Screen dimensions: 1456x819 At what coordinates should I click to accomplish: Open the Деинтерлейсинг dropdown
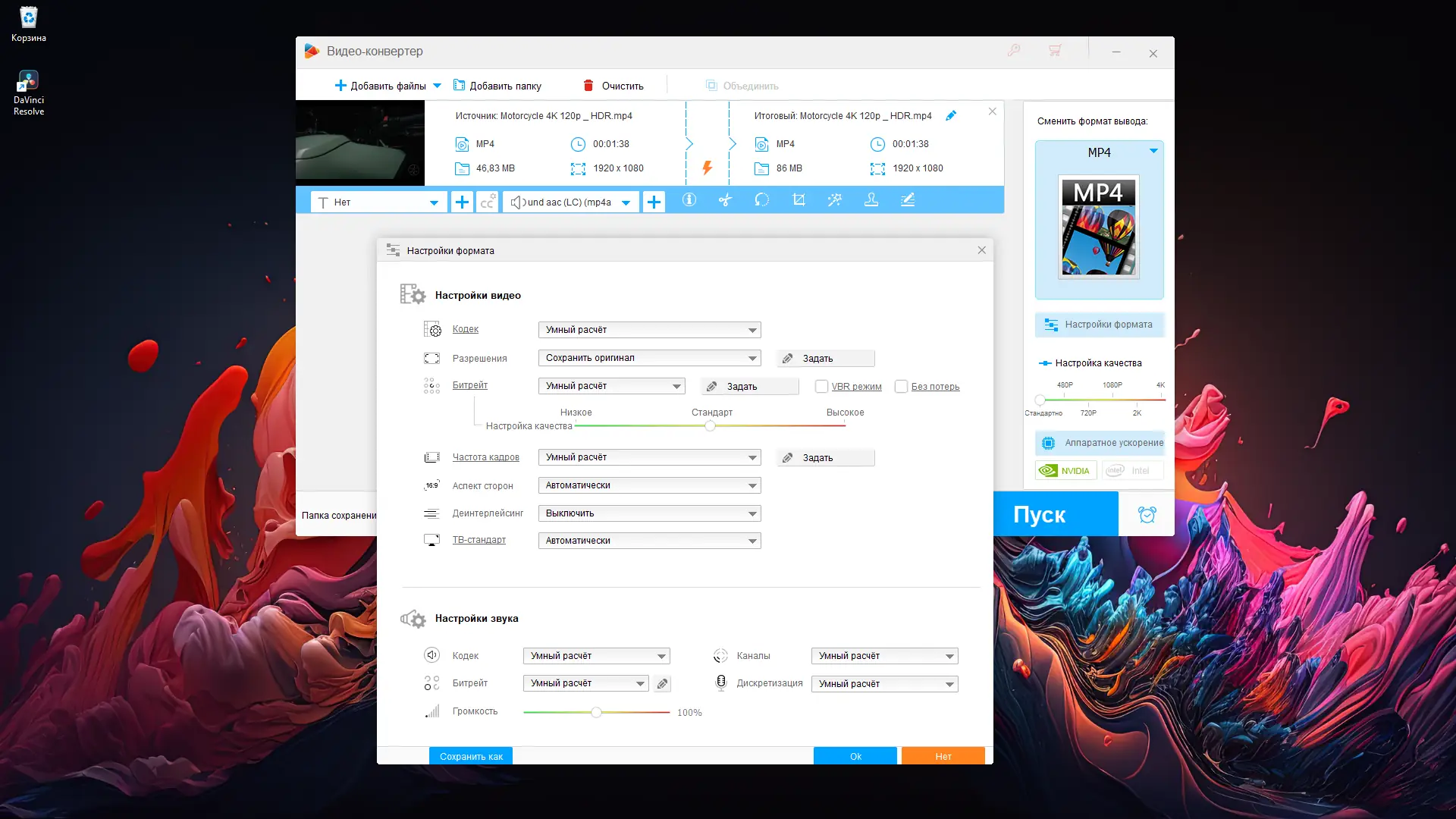tap(649, 513)
